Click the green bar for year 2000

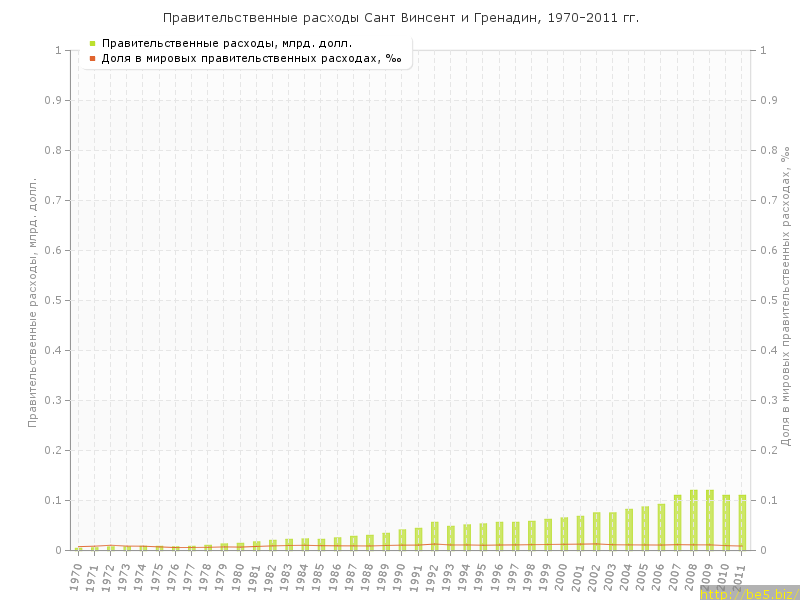click(x=564, y=534)
